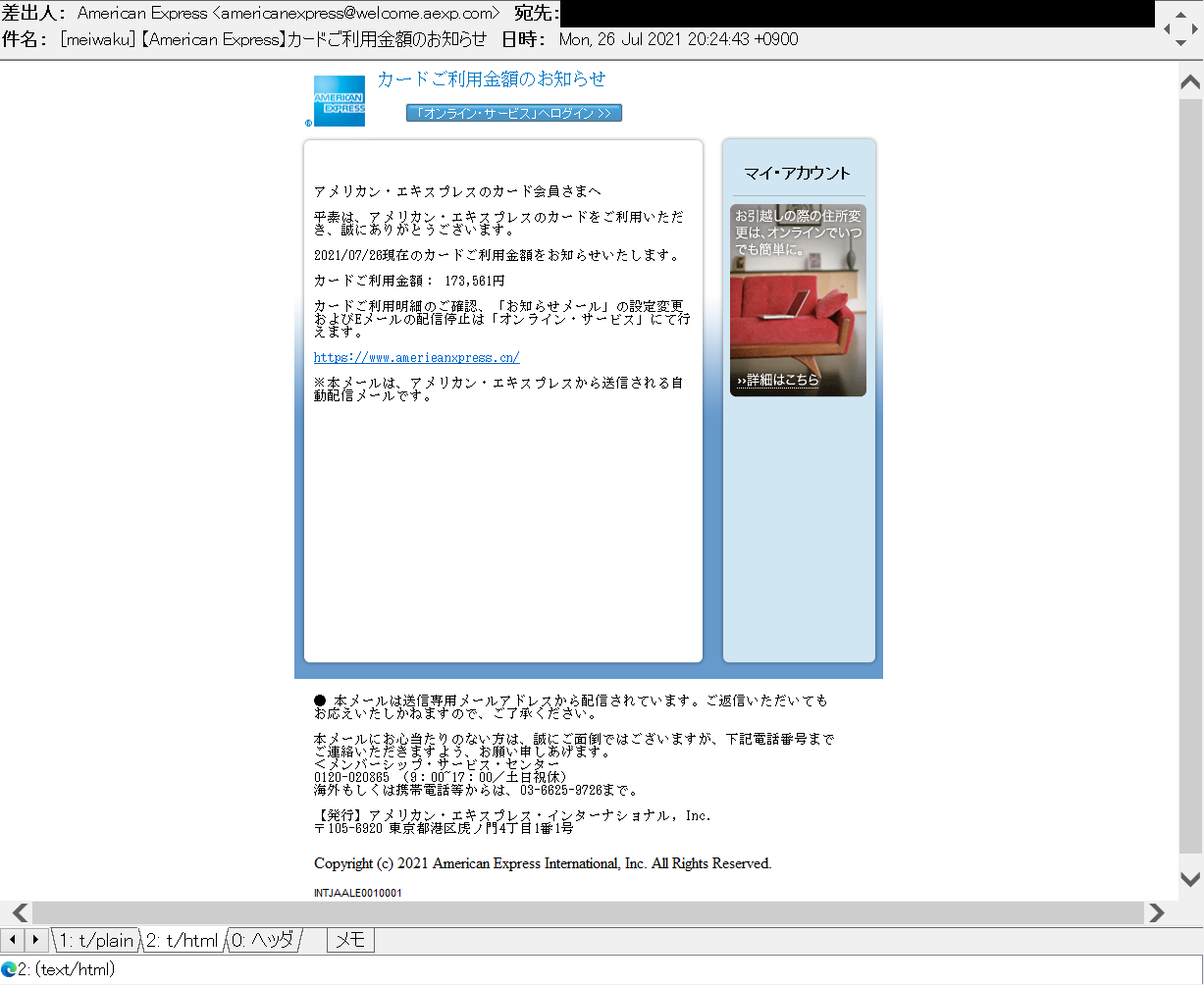Image resolution: width=1204 pixels, height=986 pixels.
Task: Click the subject line starting with [meiwaku]
Action: (273, 39)
